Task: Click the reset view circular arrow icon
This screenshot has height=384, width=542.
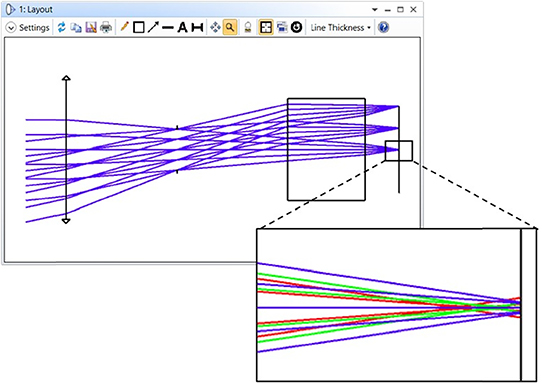Action: click(x=297, y=27)
